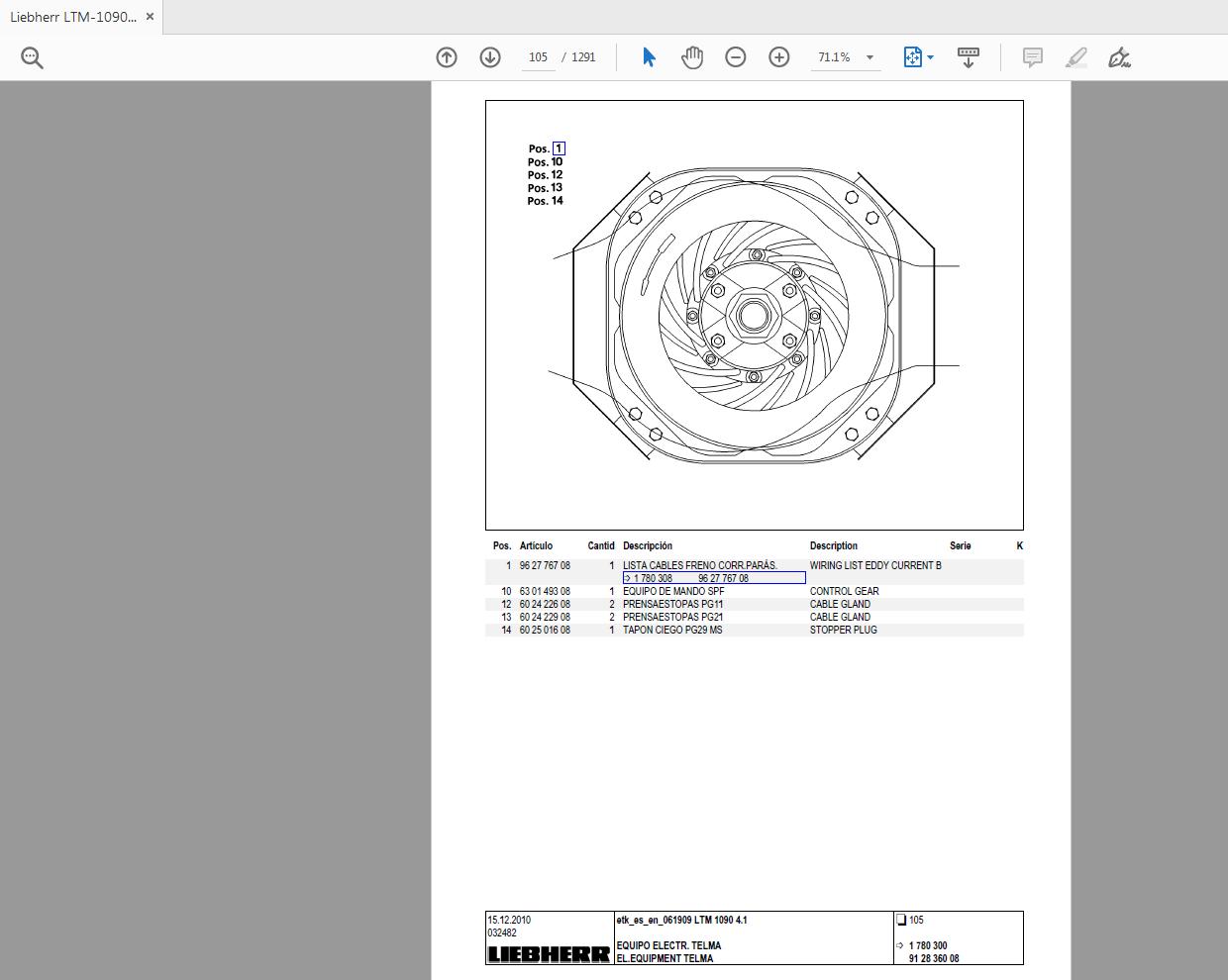Select CONTROL GEAR description

845,591
